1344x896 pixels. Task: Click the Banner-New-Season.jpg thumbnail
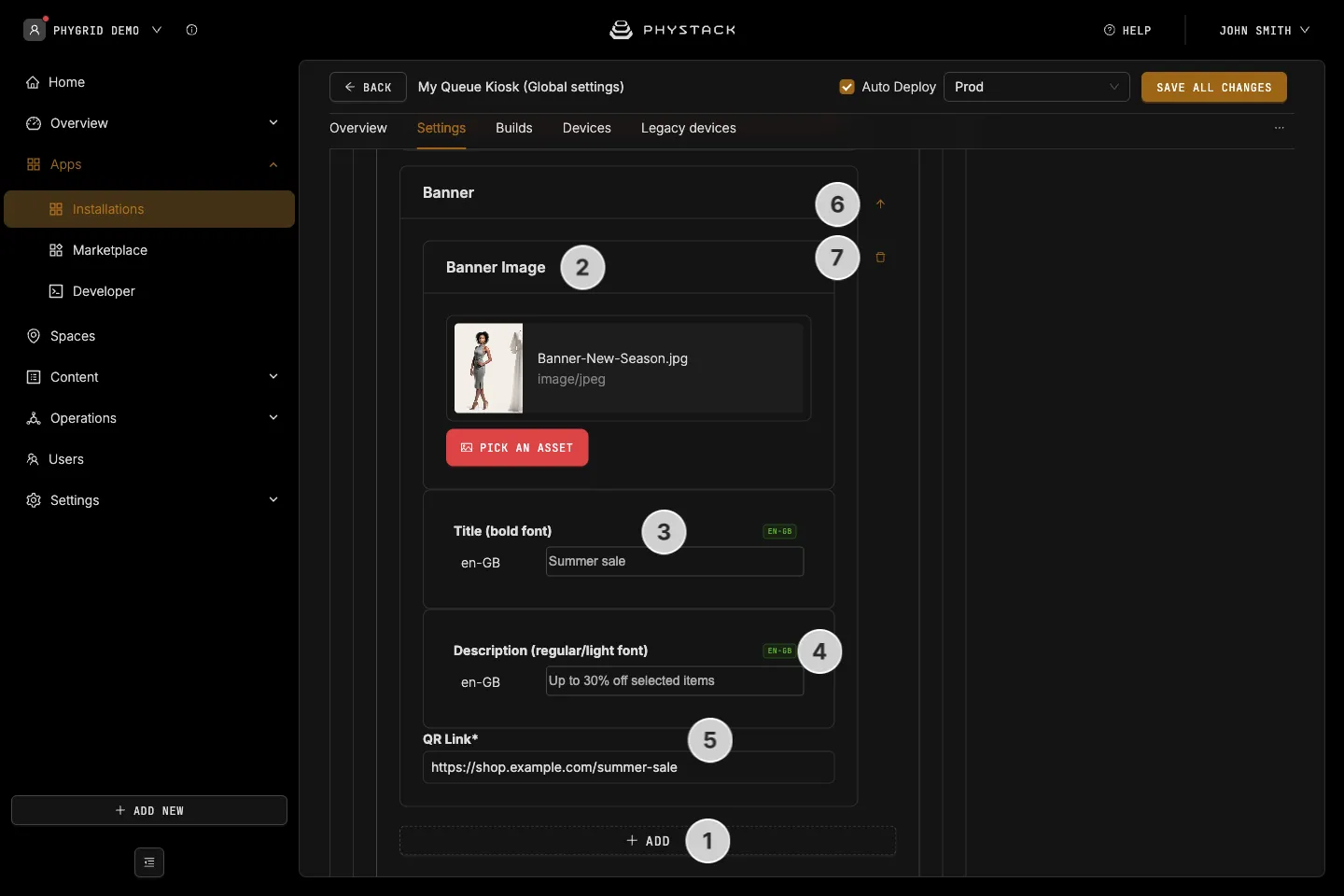click(x=488, y=368)
